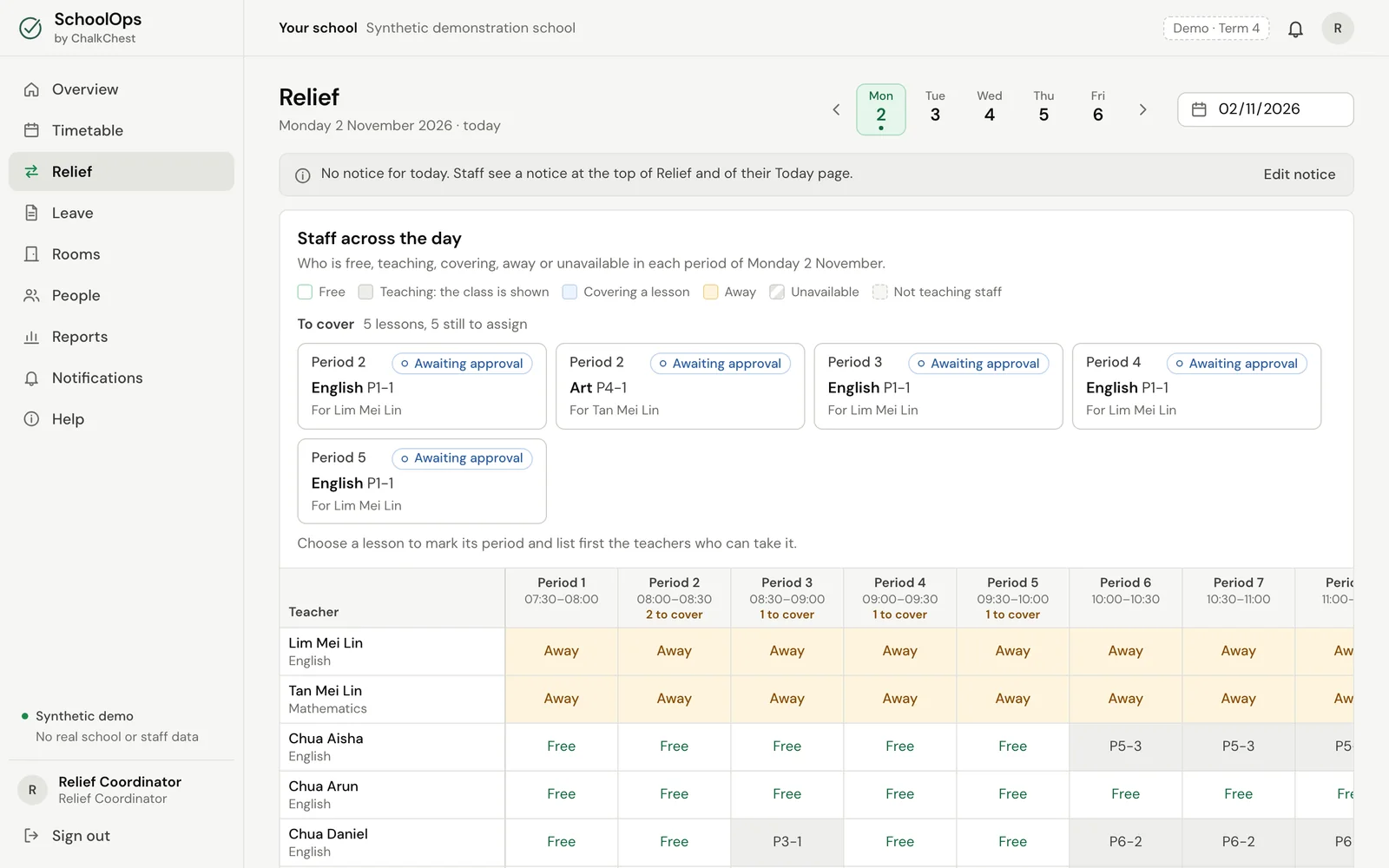Go to next week with right chevron

click(1142, 109)
